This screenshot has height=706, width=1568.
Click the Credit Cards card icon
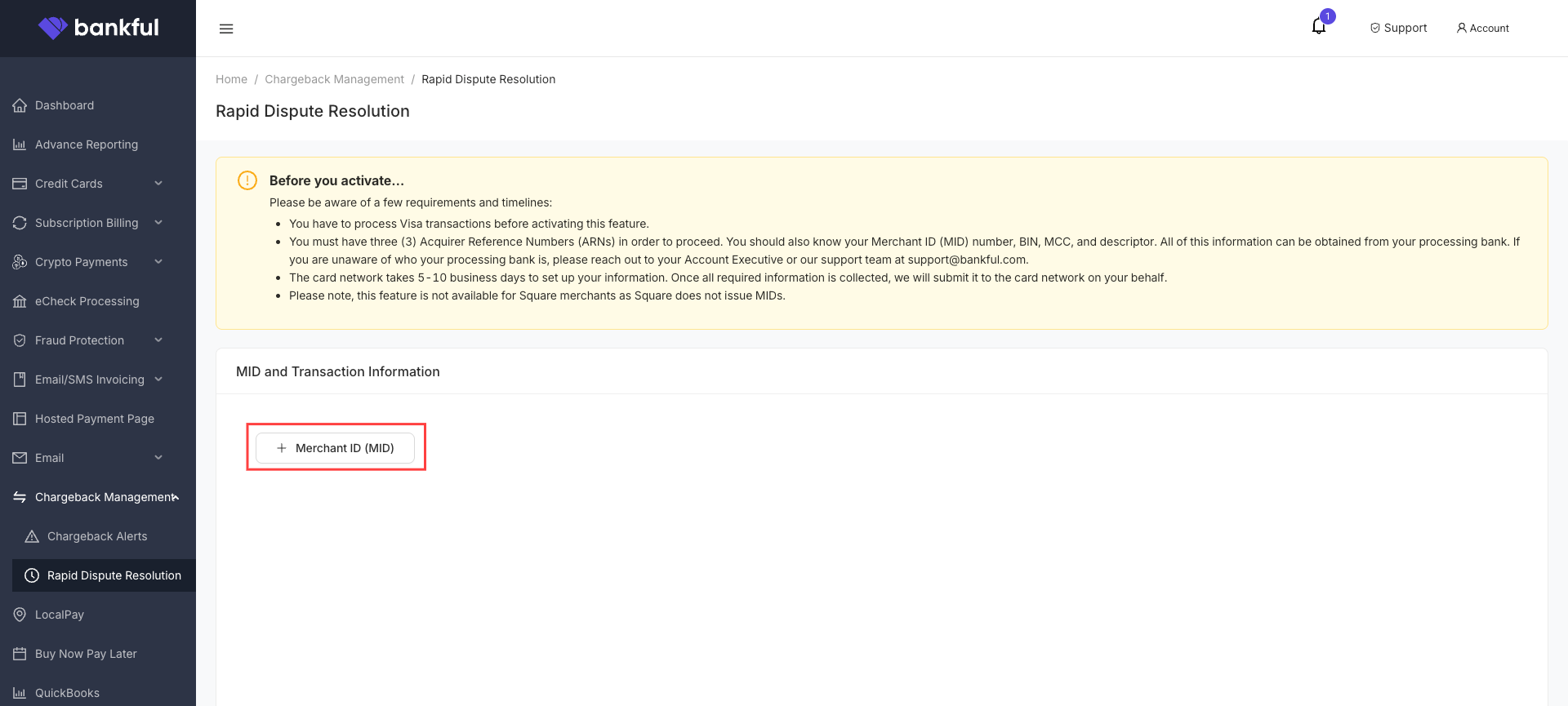pos(20,184)
